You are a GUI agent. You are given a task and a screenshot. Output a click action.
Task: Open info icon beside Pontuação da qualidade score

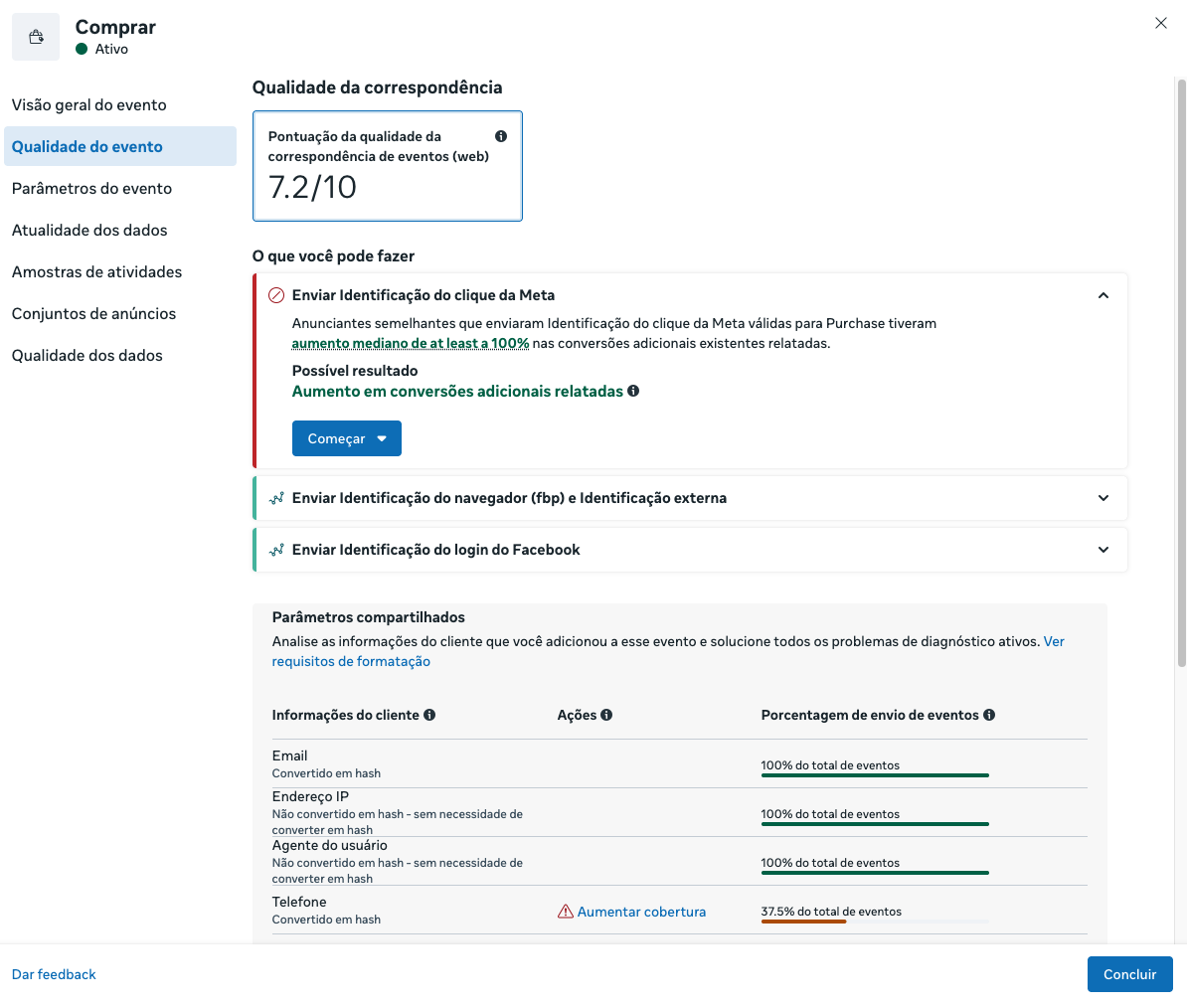[x=501, y=136]
